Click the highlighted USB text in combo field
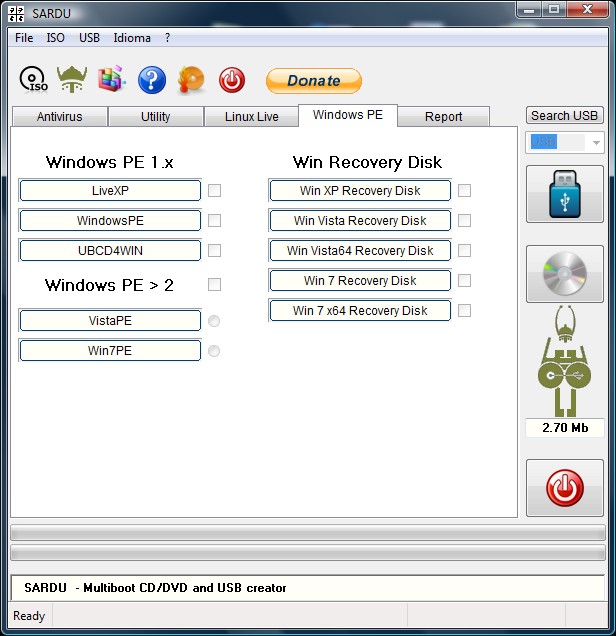616x636 pixels. (544, 142)
